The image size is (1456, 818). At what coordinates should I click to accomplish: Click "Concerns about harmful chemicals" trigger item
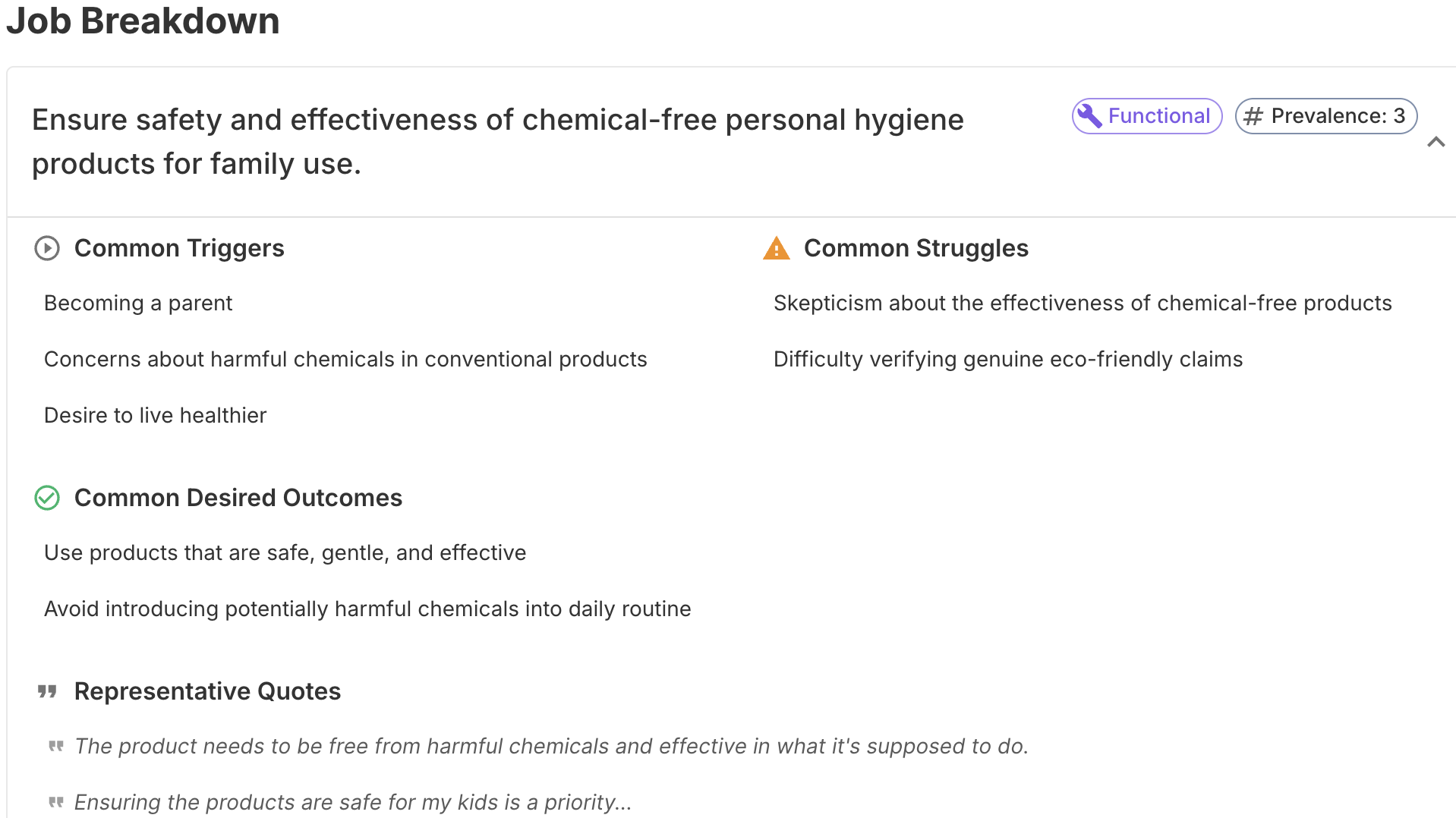[x=345, y=359]
